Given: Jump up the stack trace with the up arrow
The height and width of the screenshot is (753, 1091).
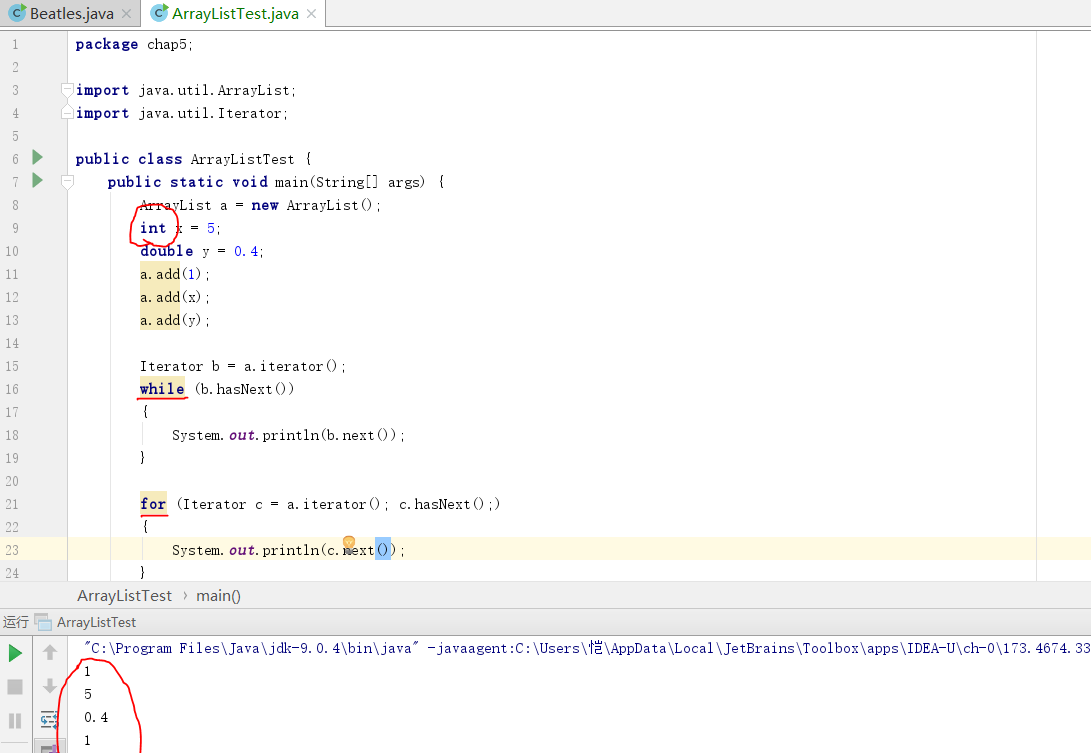Looking at the screenshot, I should pos(49,652).
